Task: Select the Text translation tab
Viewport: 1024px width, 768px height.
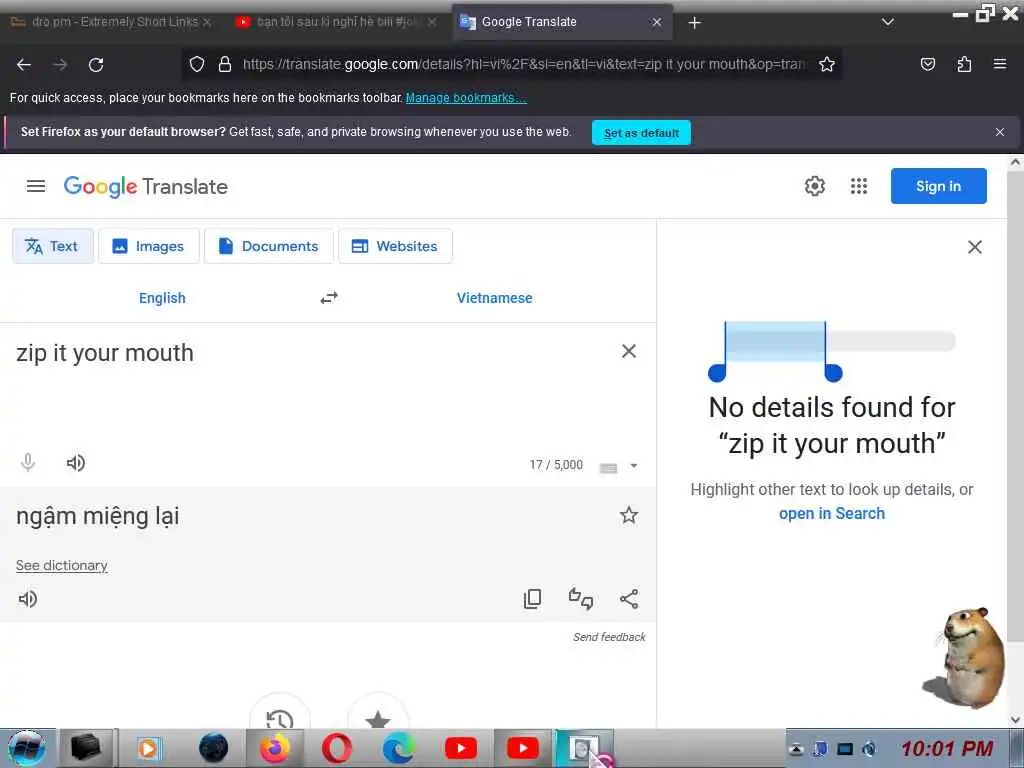Action: tap(53, 246)
